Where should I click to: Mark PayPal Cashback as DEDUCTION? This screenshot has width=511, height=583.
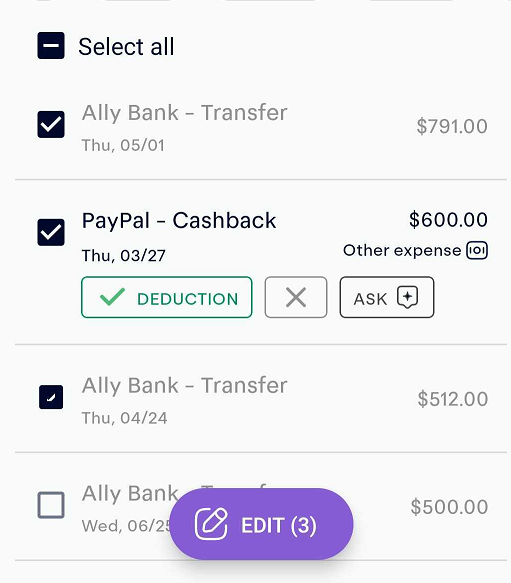pos(167,297)
